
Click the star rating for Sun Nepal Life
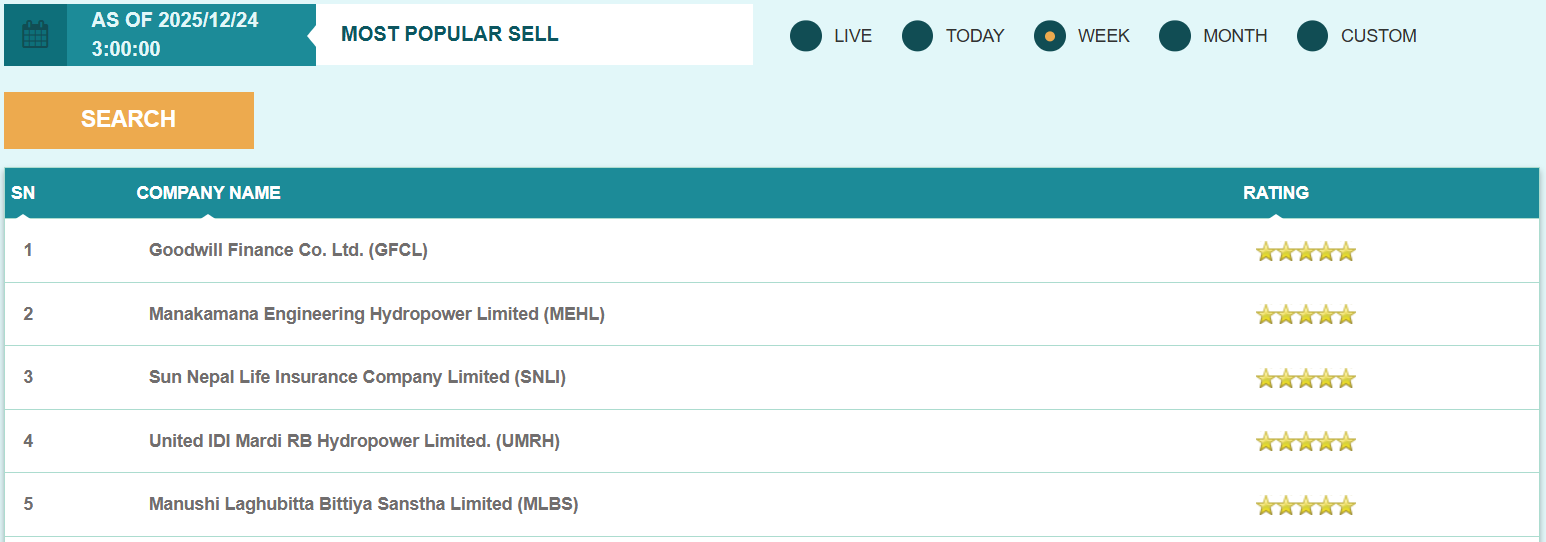coord(1305,378)
